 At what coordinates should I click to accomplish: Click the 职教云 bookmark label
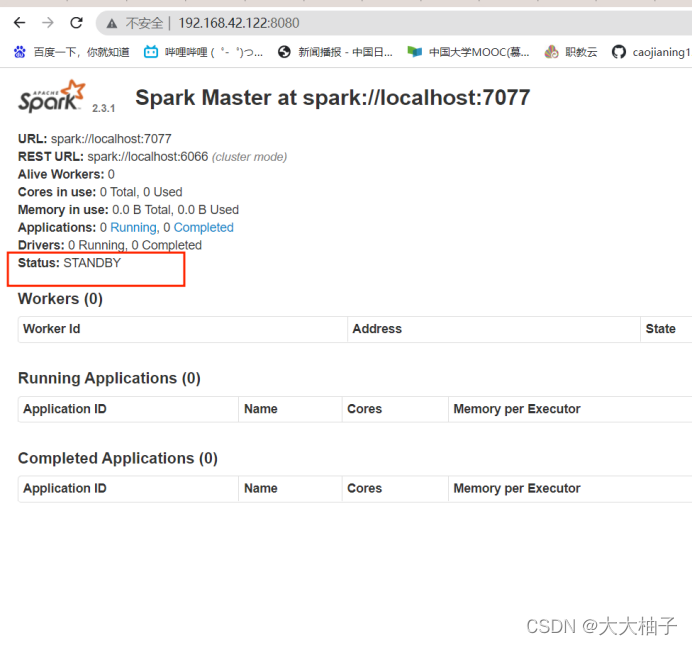[581, 52]
